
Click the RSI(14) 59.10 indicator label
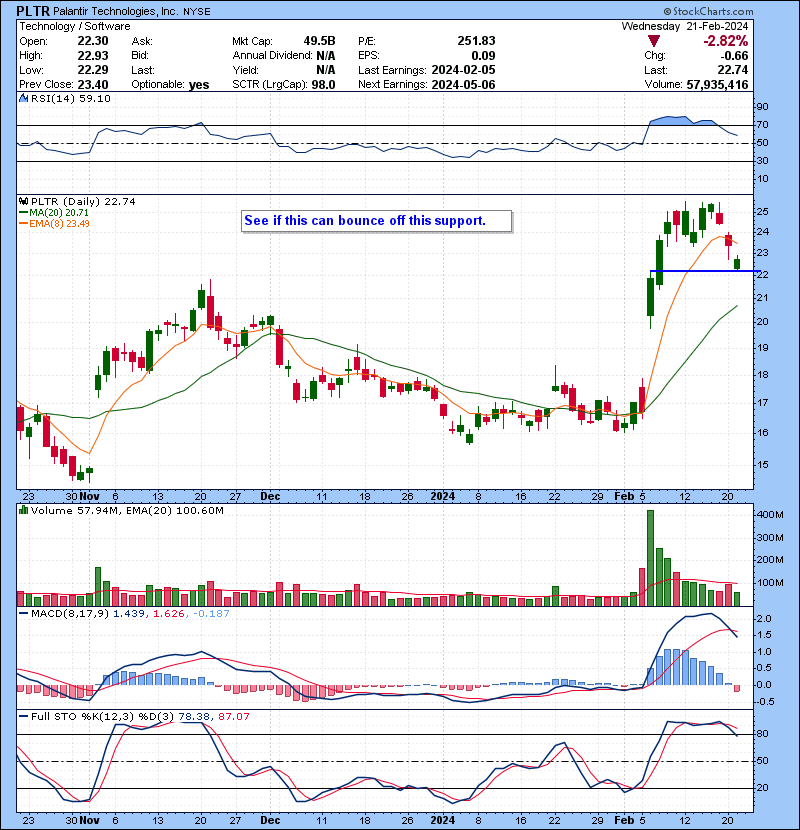click(x=70, y=98)
